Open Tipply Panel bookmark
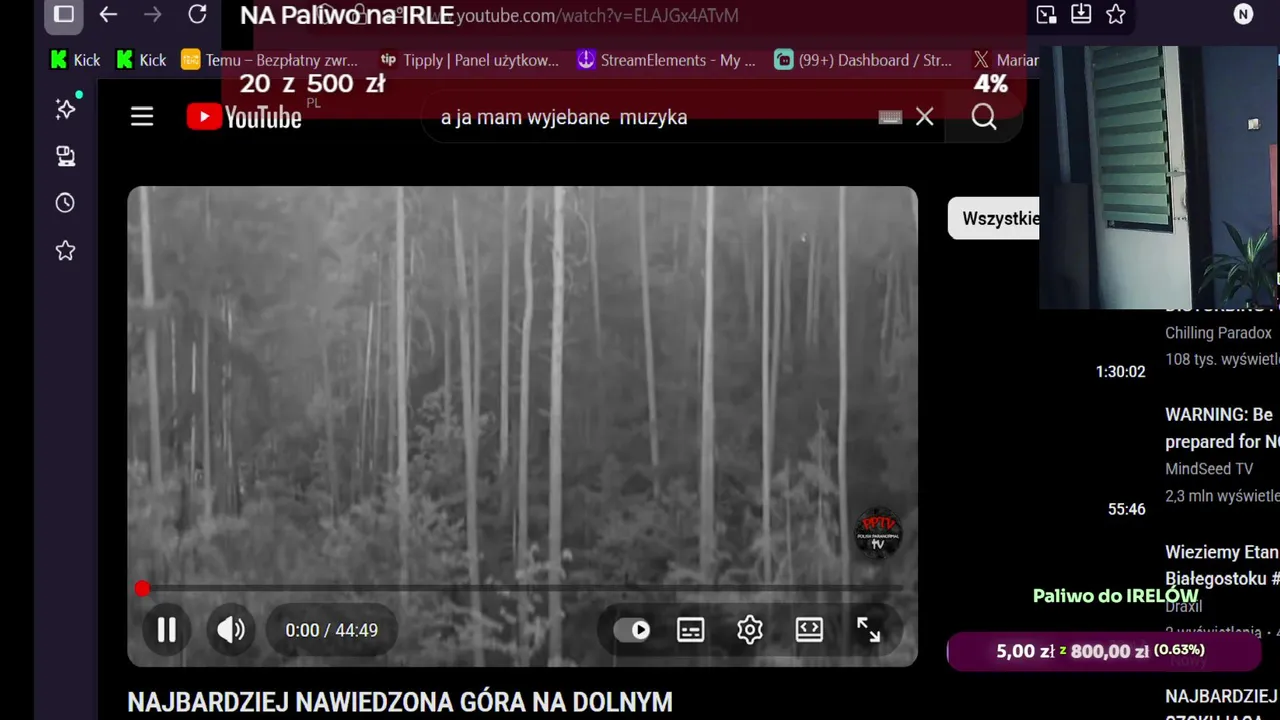Screen dimensions: 1280x720 tap(469, 60)
